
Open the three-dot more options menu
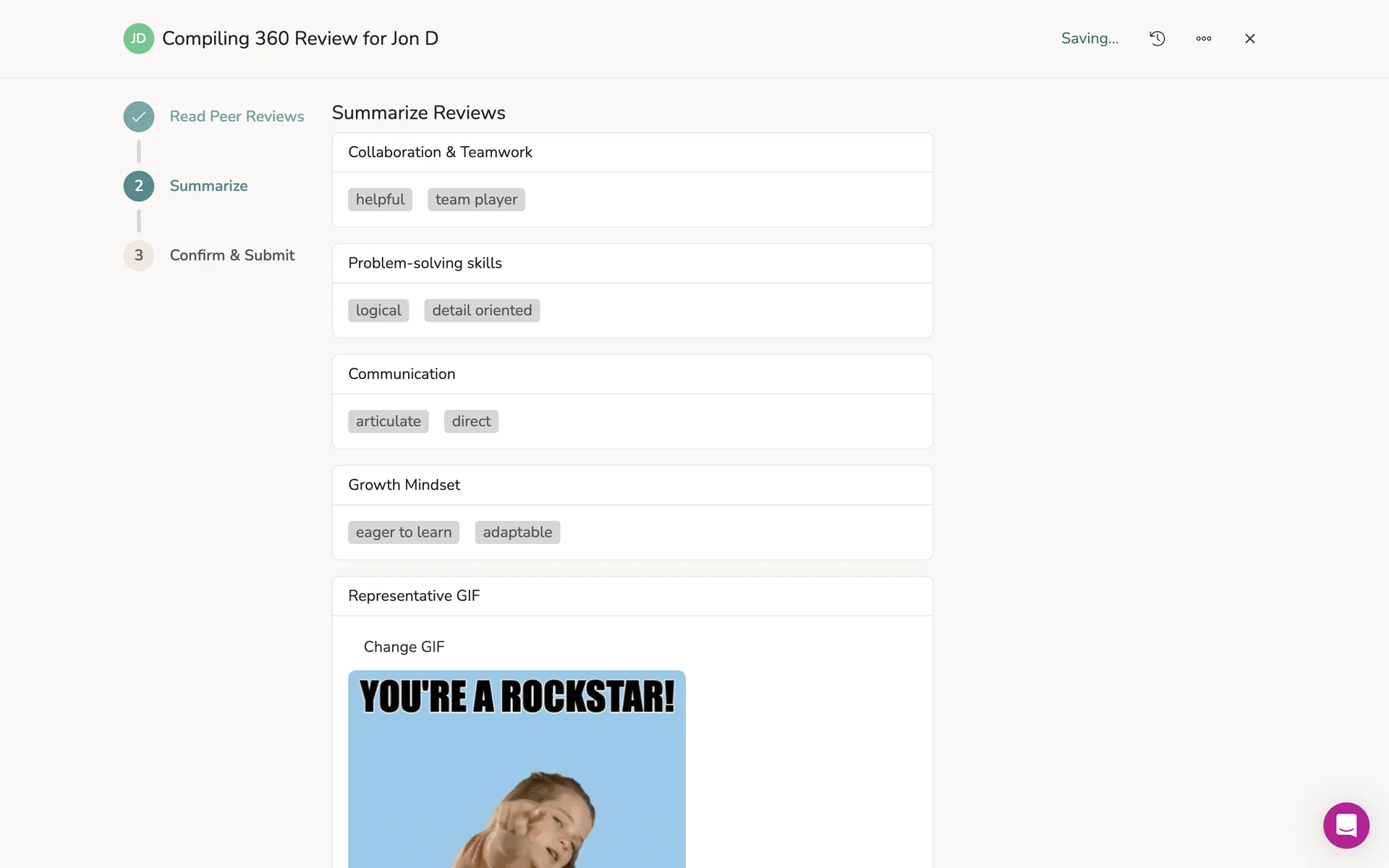pos(1203,38)
